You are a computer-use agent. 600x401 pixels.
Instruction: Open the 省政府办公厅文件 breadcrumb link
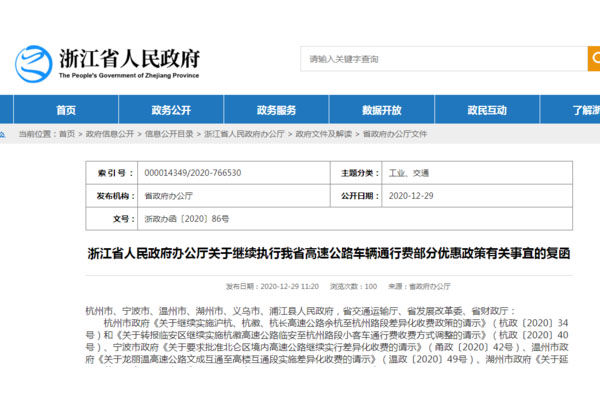coord(395,133)
